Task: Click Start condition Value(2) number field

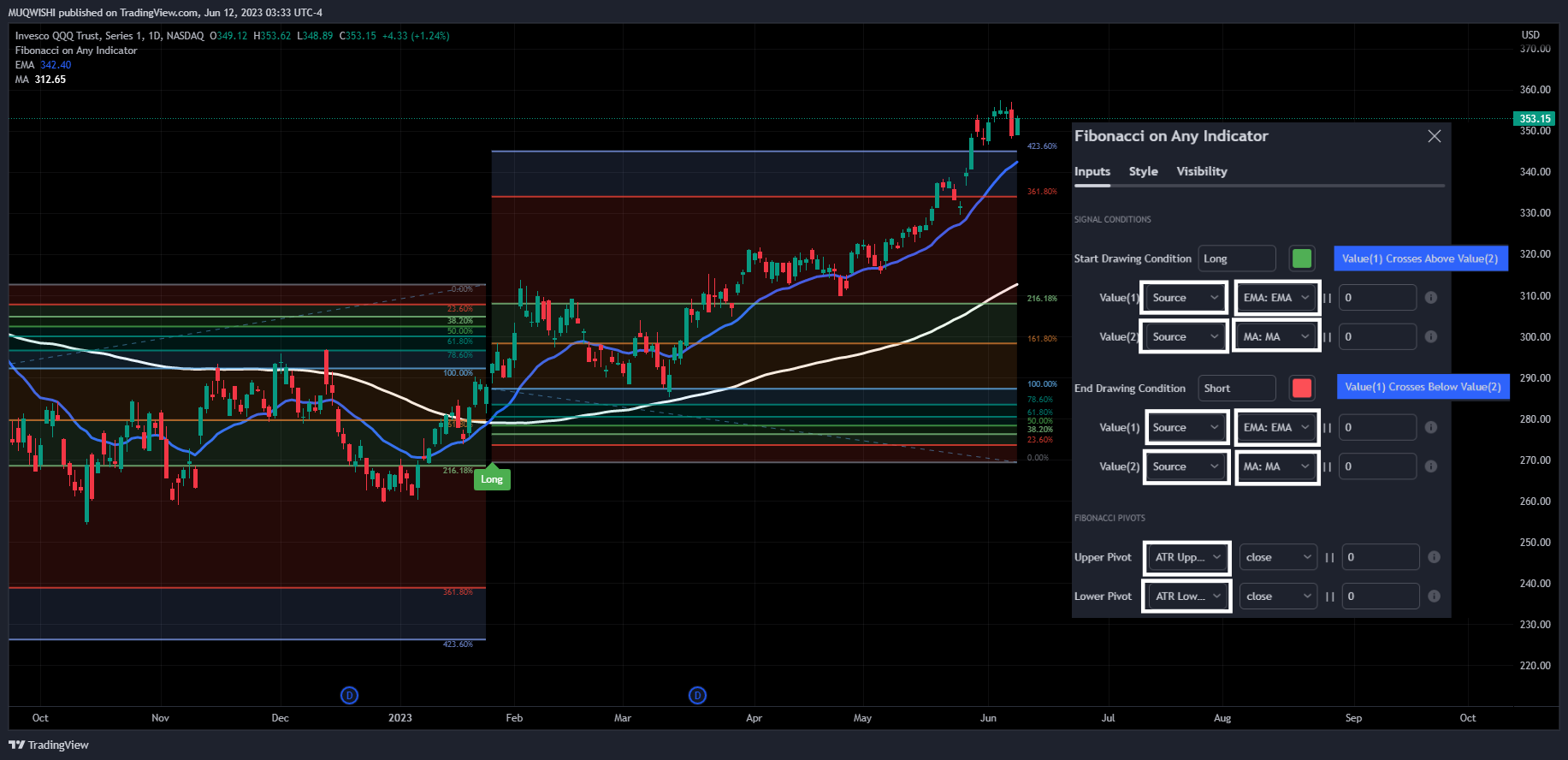Action: (x=1377, y=337)
